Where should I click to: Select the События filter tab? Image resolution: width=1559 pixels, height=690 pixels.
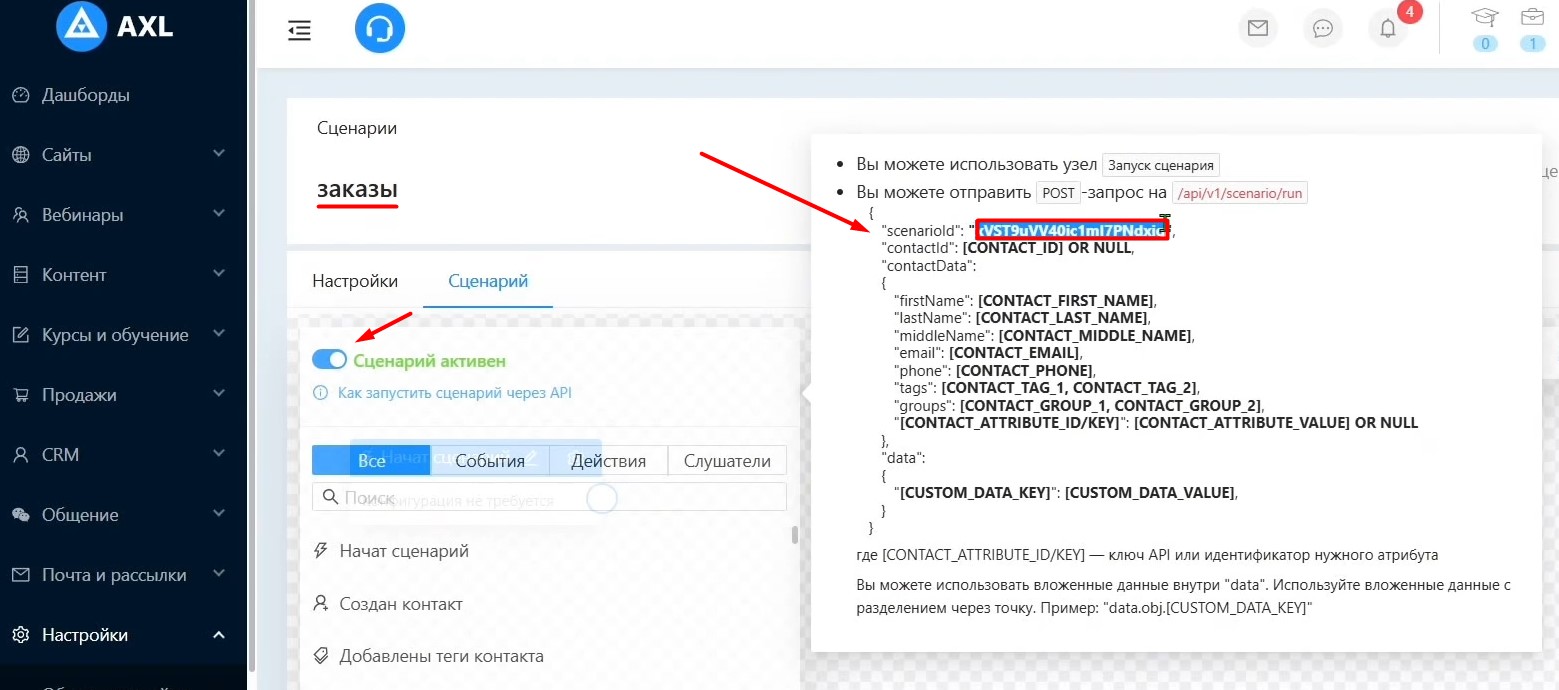click(490, 461)
